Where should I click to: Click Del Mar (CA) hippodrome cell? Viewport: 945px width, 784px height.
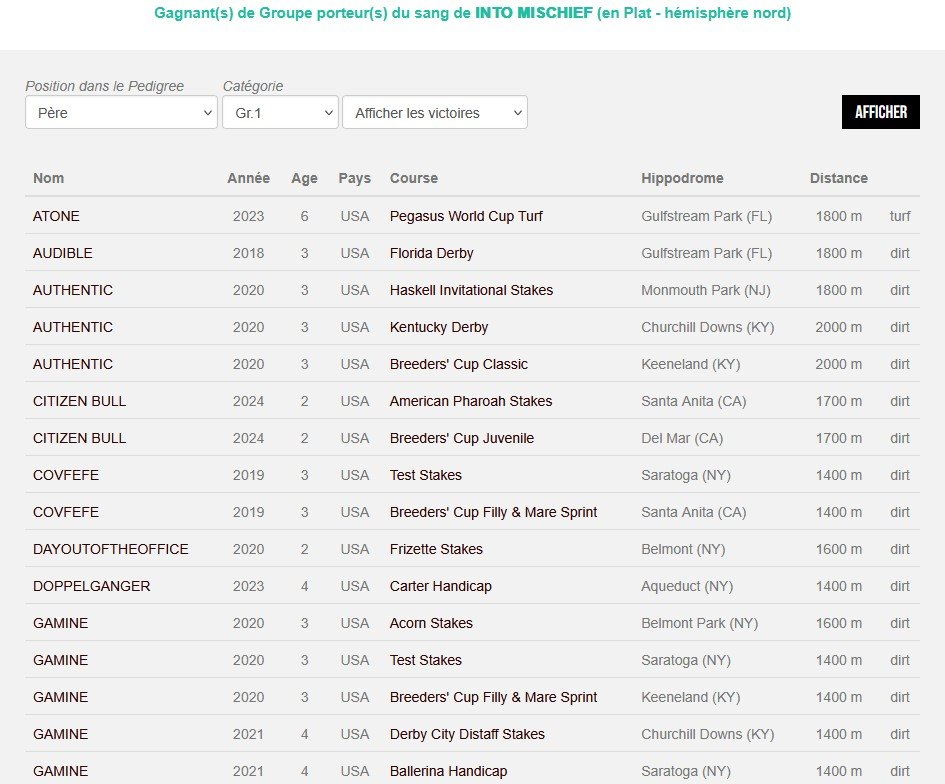point(682,438)
